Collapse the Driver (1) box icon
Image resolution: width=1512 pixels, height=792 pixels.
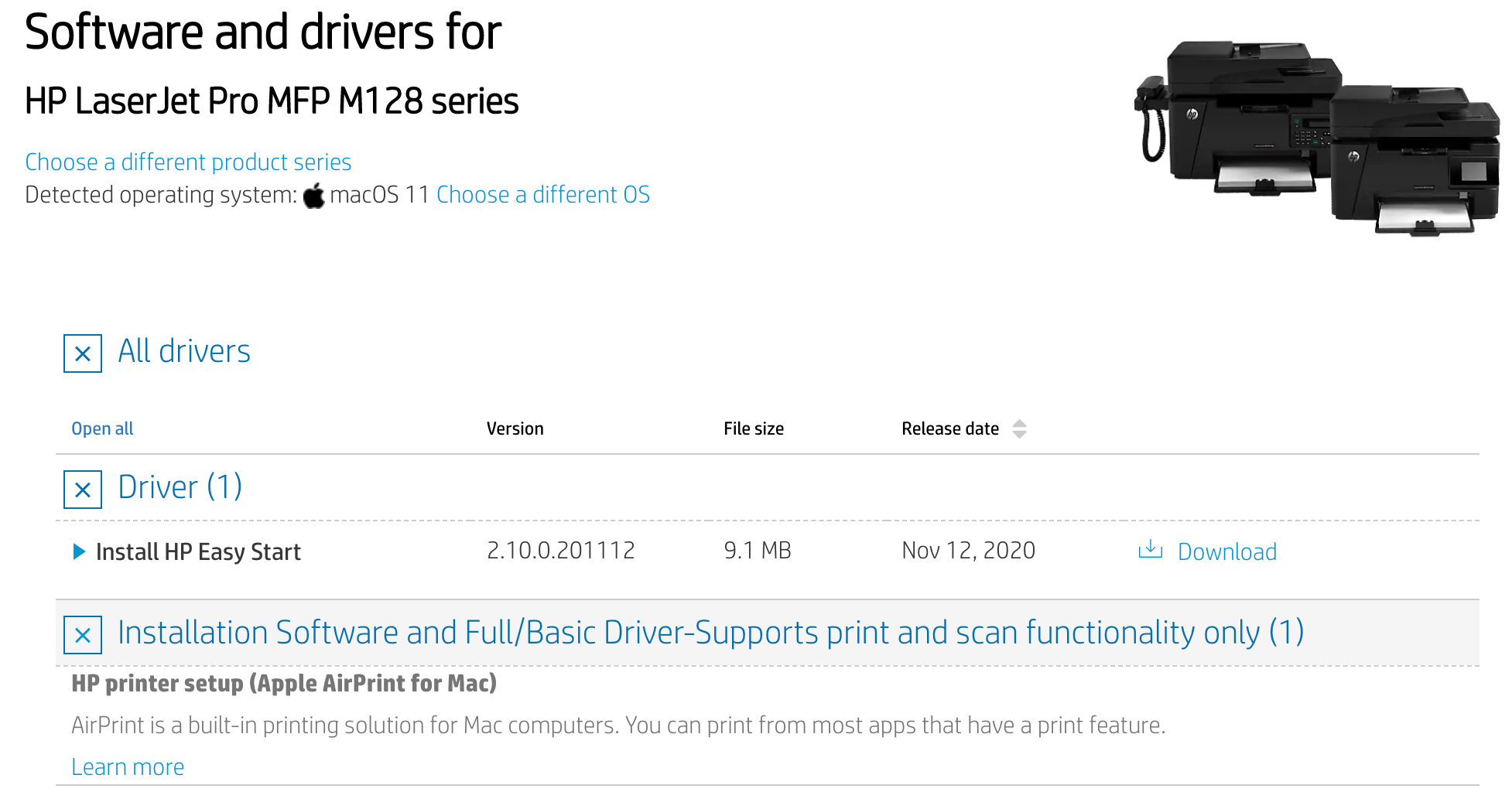(83, 490)
